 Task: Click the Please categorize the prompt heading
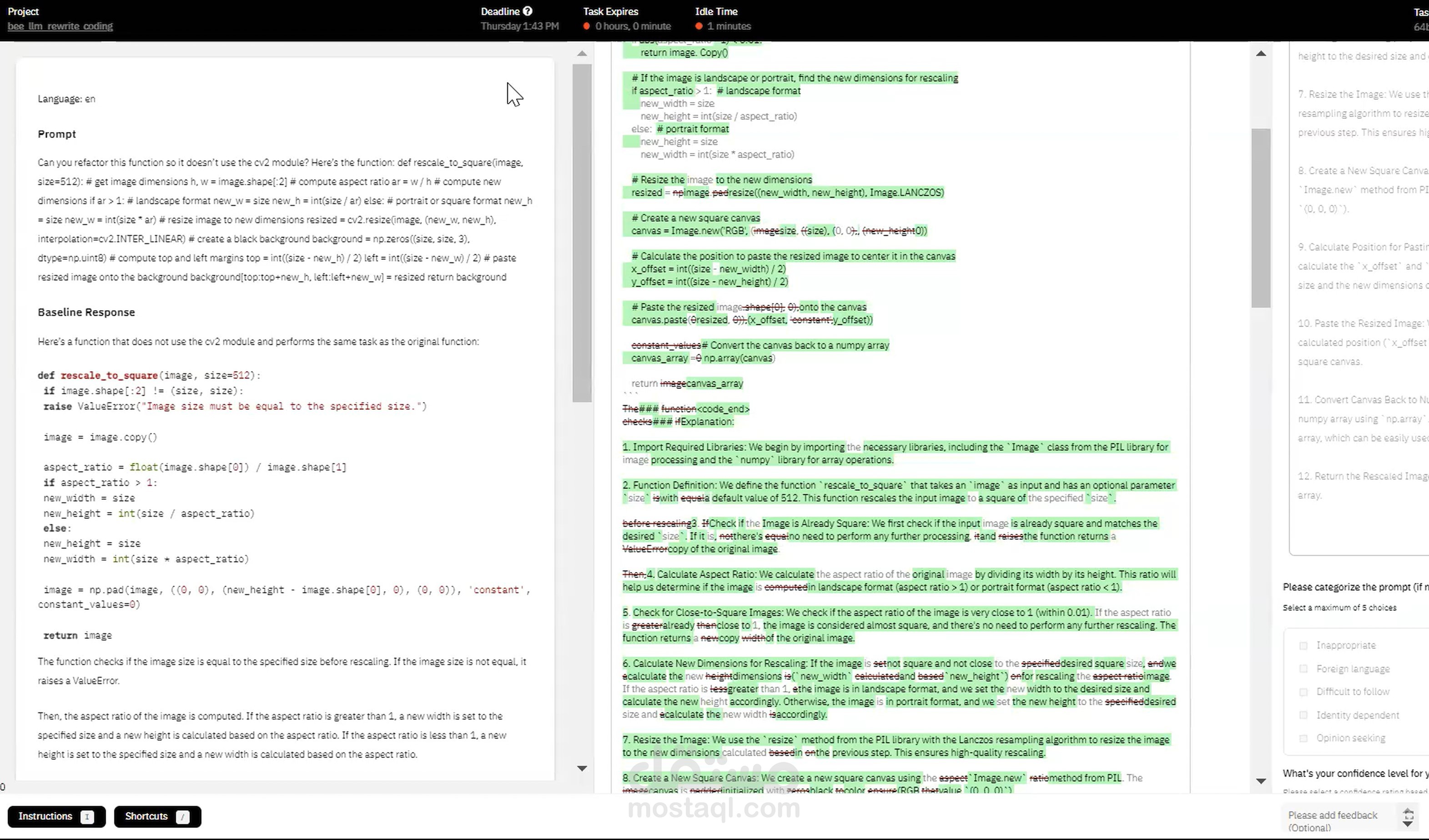pyautogui.click(x=1355, y=587)
